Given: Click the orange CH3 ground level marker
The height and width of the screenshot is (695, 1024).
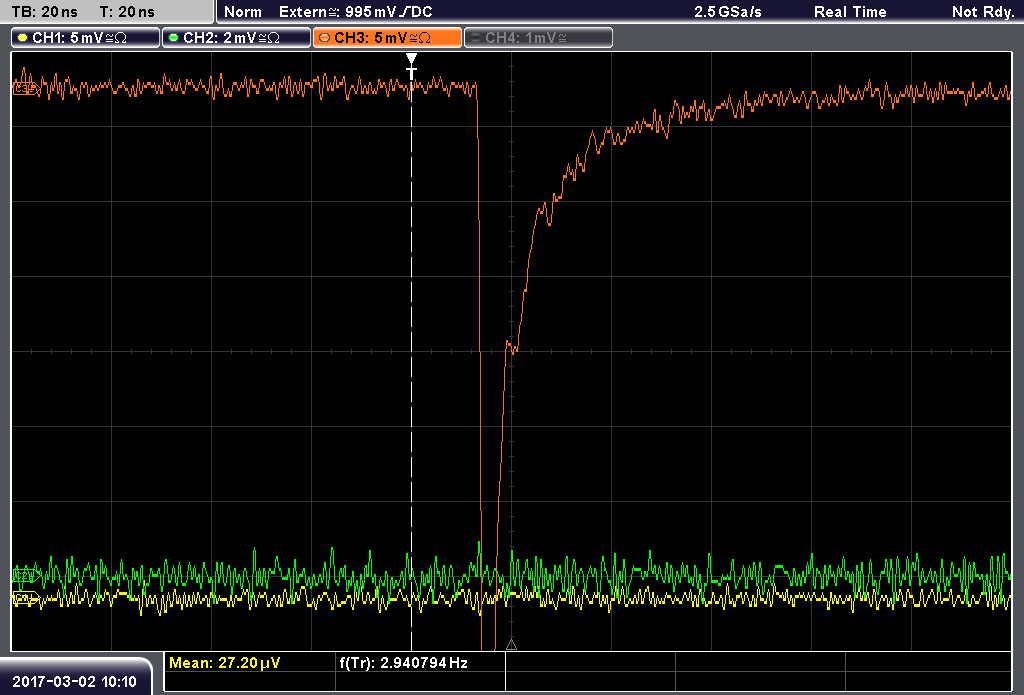Looking at the screenshot, I should (x=26, y=88).
